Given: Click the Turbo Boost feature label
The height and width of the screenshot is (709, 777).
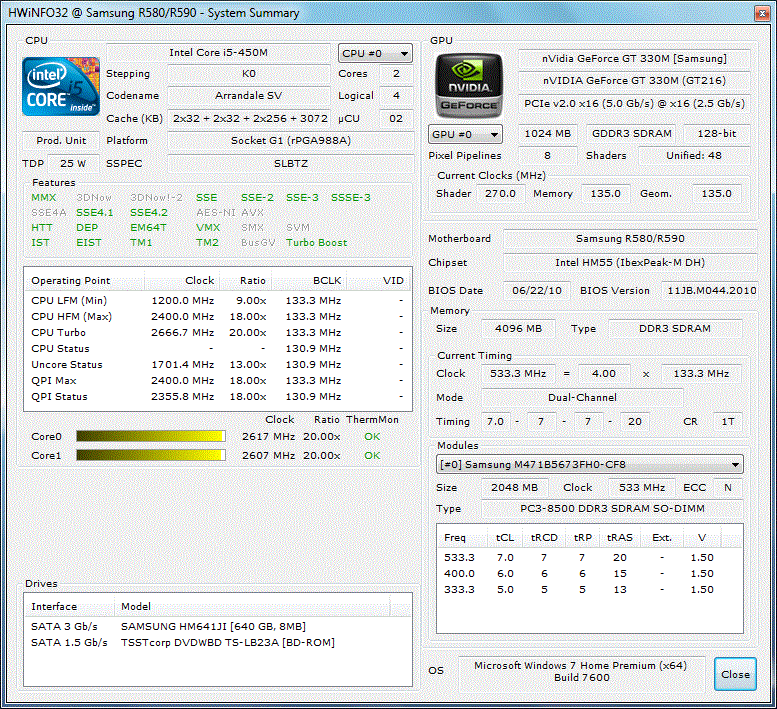Looking at the screenshot, I should (x=316, y=242).
